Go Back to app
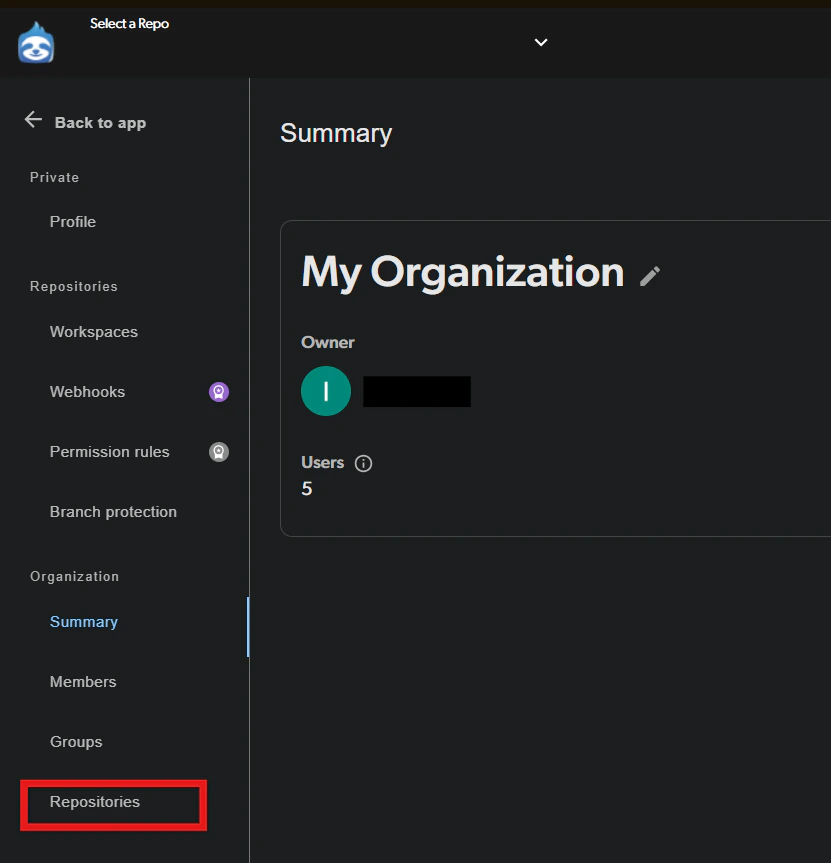Screen dimensions: 831x863 click(x=99, y=122)
